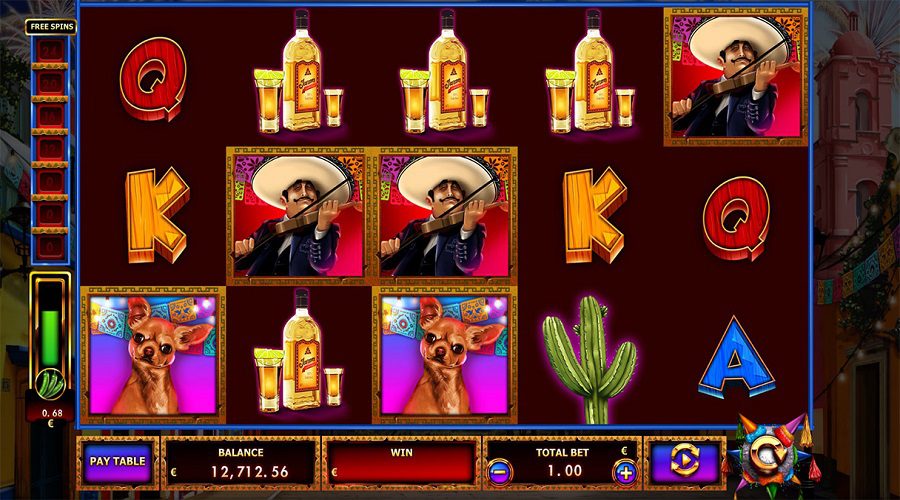Click the blue A symbol
Screen dimensions: 900x500
click(734, 357)
